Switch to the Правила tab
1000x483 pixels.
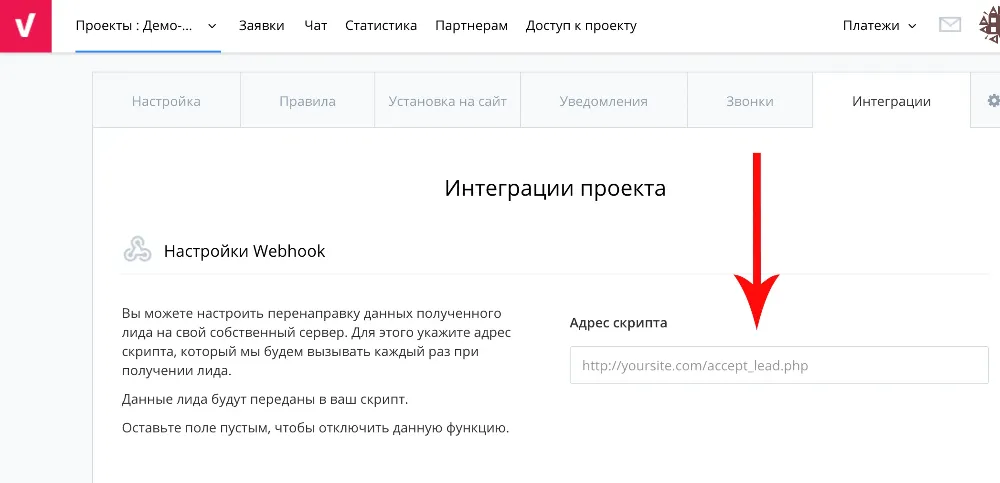pos(307,101)
